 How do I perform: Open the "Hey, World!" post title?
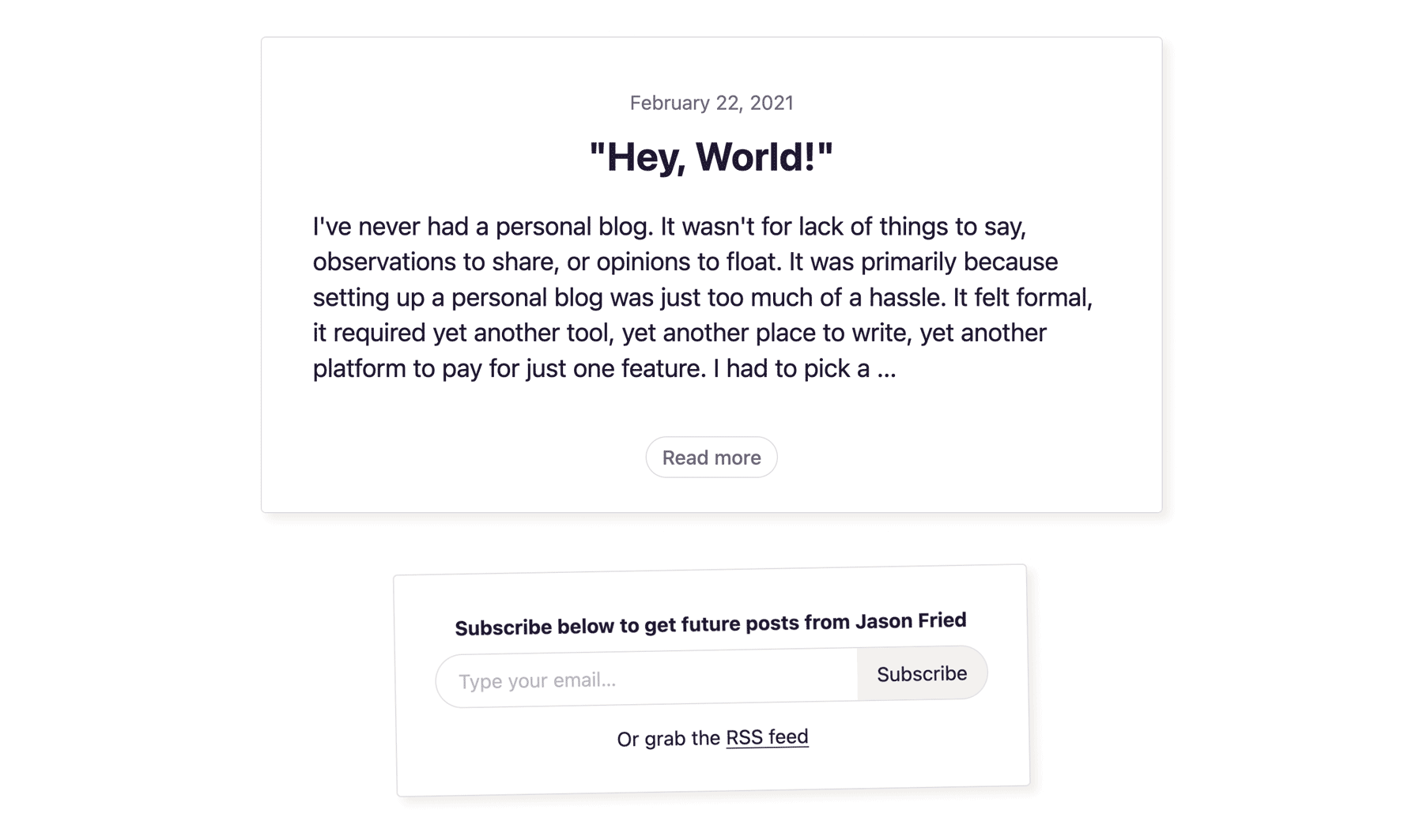pyautogui.click(x=711, y=156)
